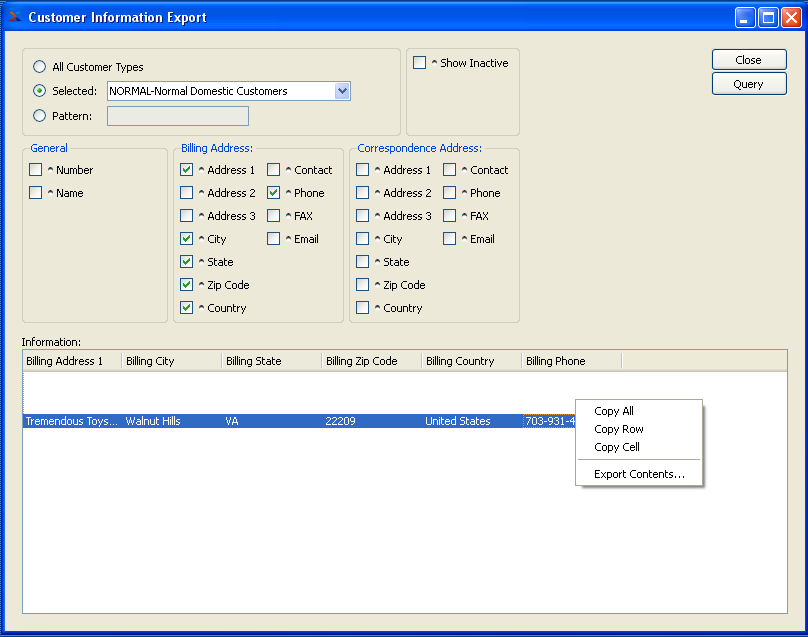Screen dimensions: 808x637
Task: Enable Correspondence Address Country checkbox
Action: pyautogui.click(x=363, y=308)
